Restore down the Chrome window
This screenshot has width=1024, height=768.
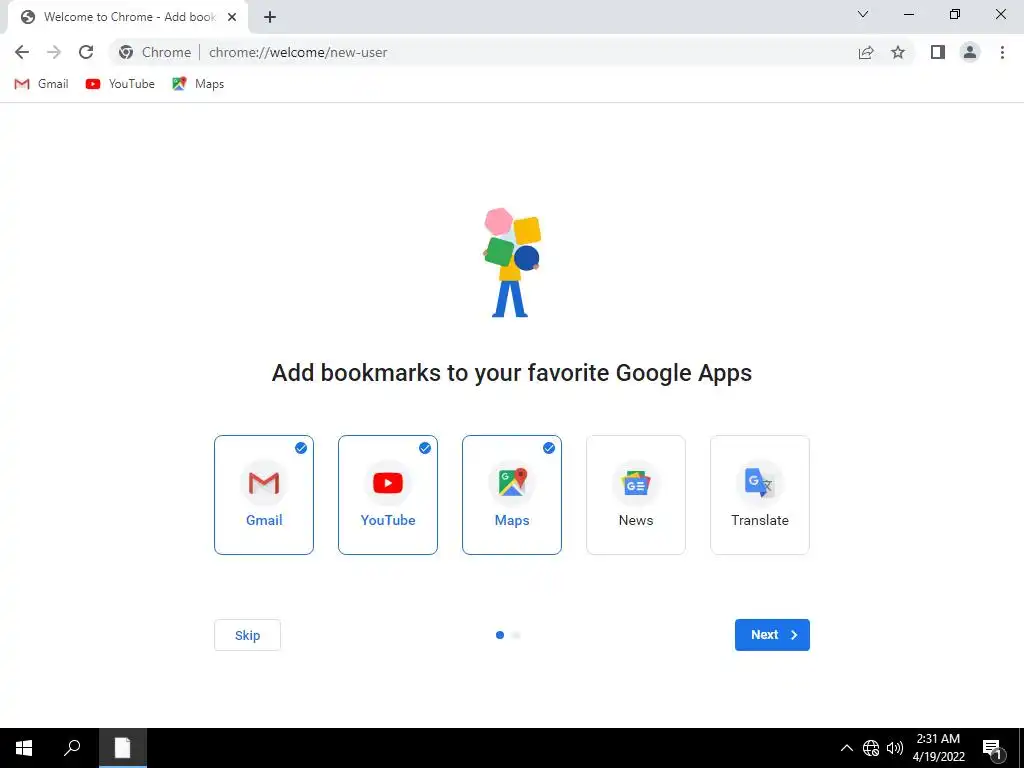pyautogui.click(x=955, y=14)
